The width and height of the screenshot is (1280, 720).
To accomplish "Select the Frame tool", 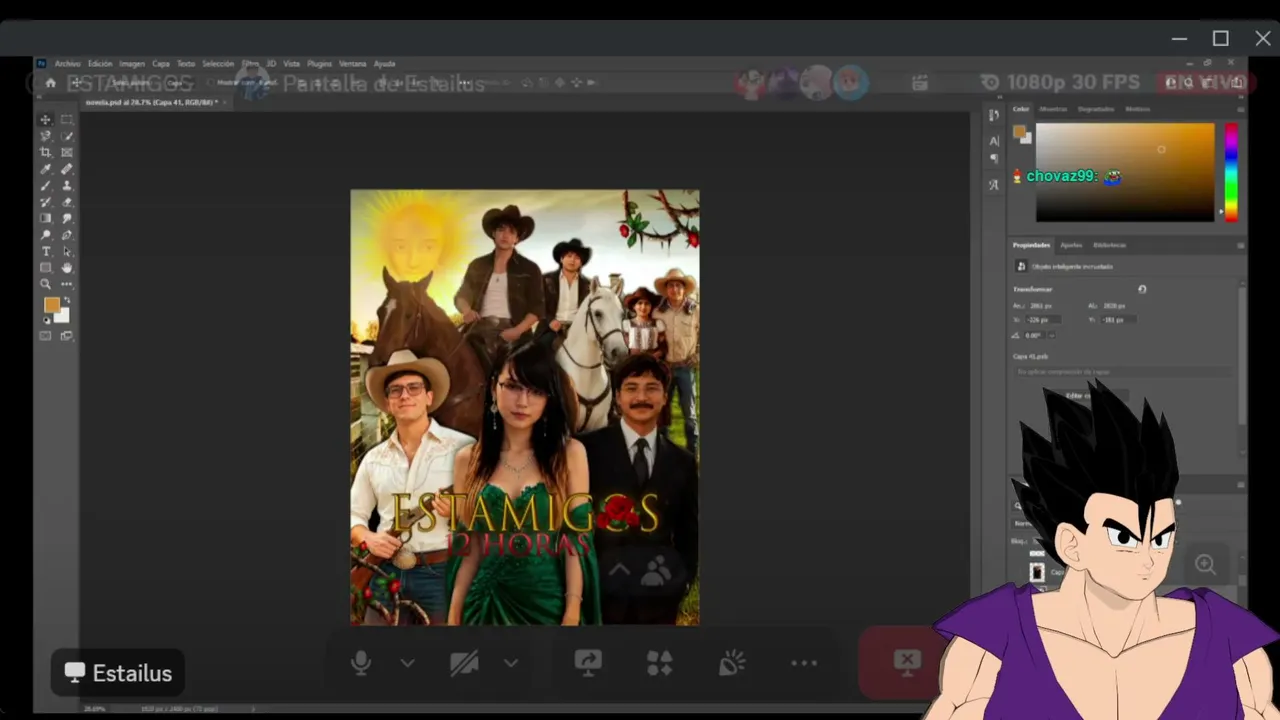I will pos(67,153).
